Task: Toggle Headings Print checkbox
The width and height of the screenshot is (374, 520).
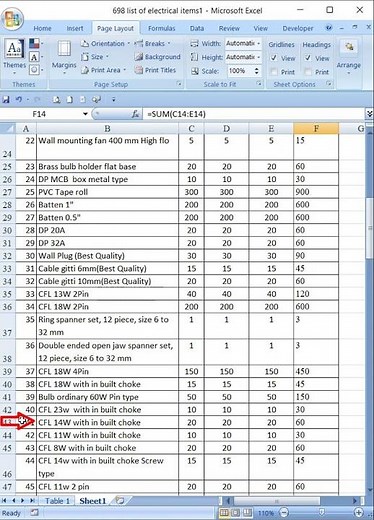Action: point(308,72)
